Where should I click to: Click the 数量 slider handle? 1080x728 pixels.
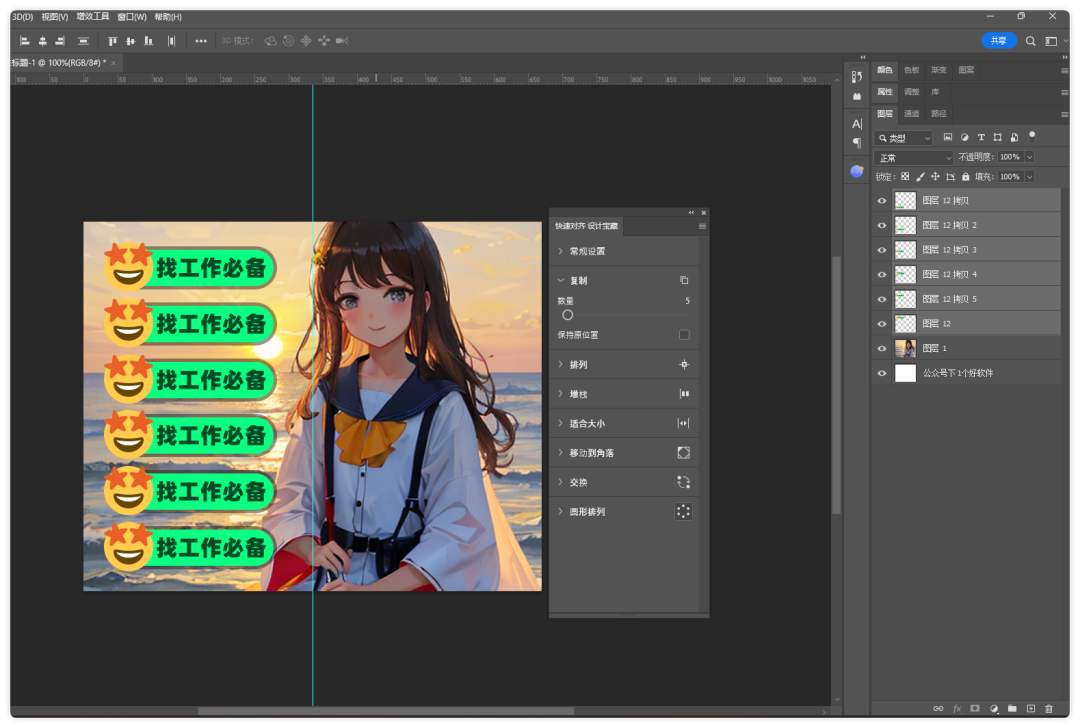tap(567, 315)
